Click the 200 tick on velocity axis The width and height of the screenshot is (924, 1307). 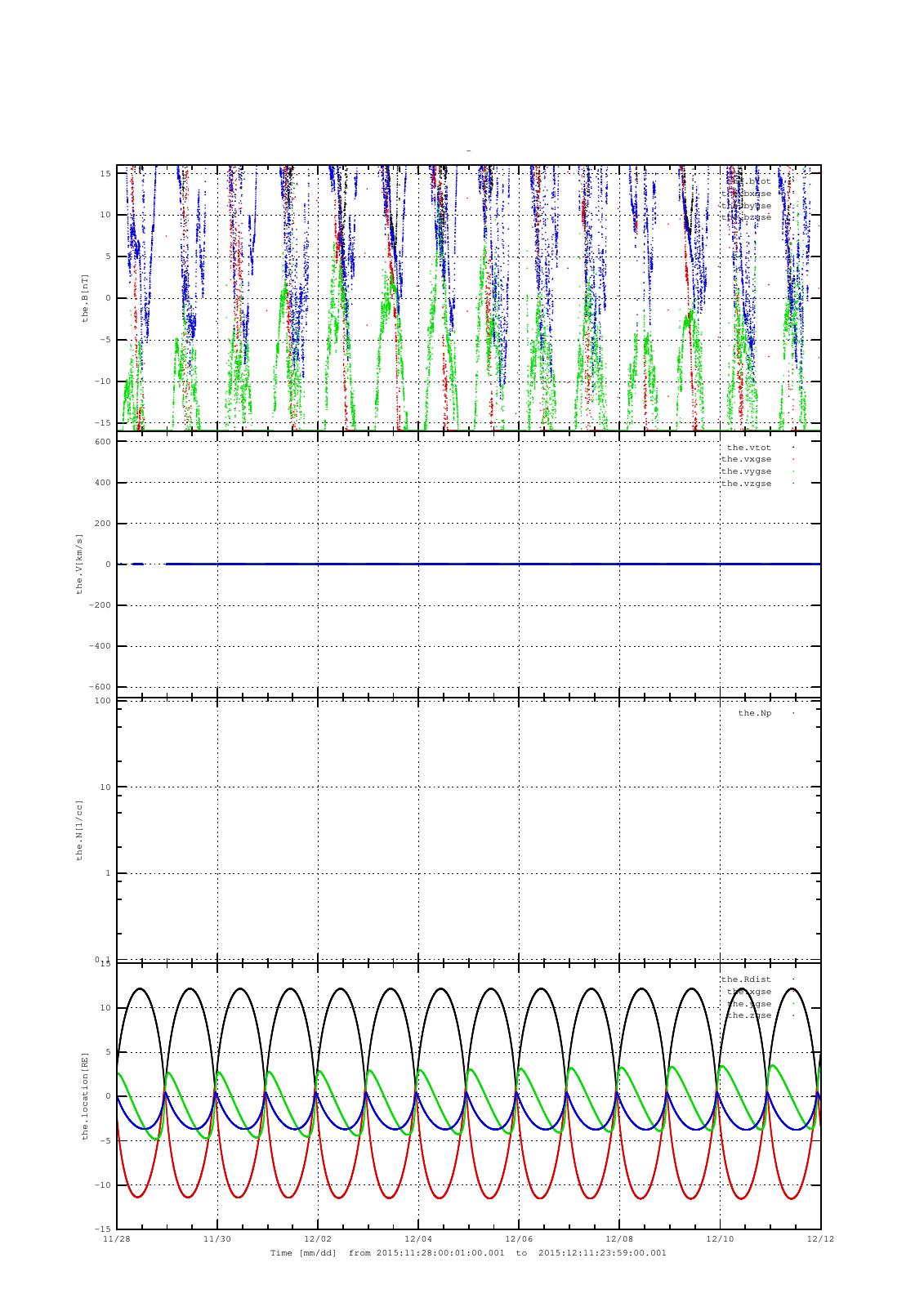pyautogui.click(x=102, y=524)
